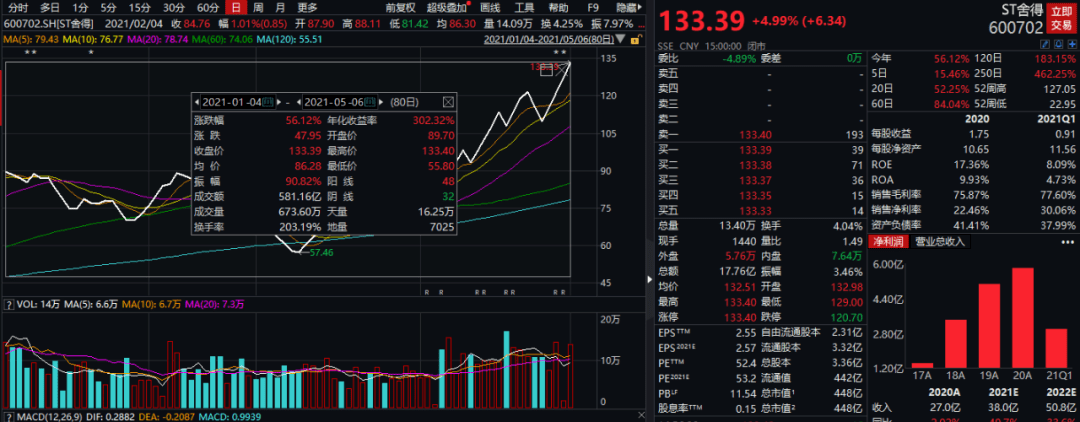Open the 帮助 help menu

tap(559, 8)
